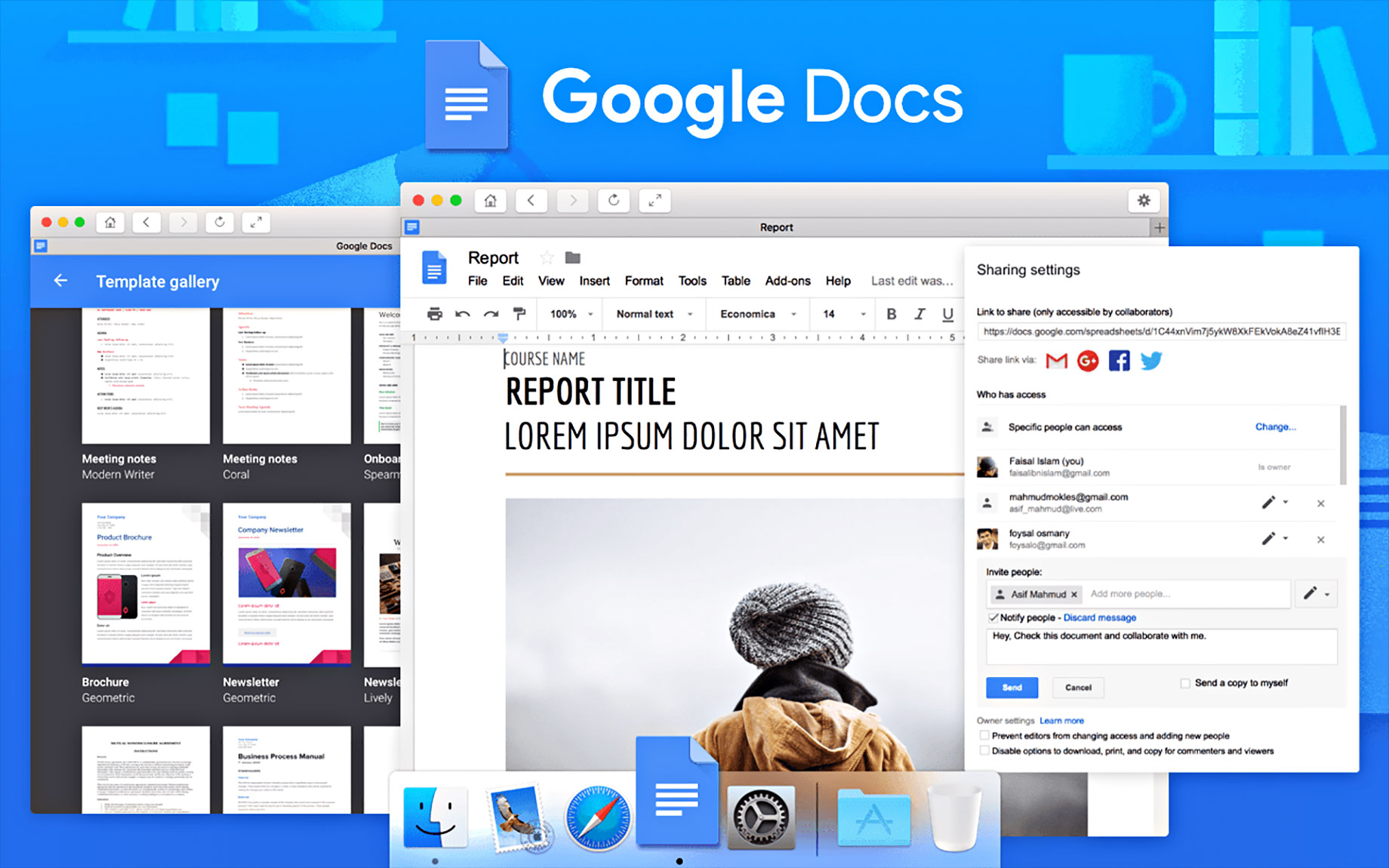This screenshot has width=1389, height=868.
Task: Toggle the Notify people checkbox
Action: point(993,617)
